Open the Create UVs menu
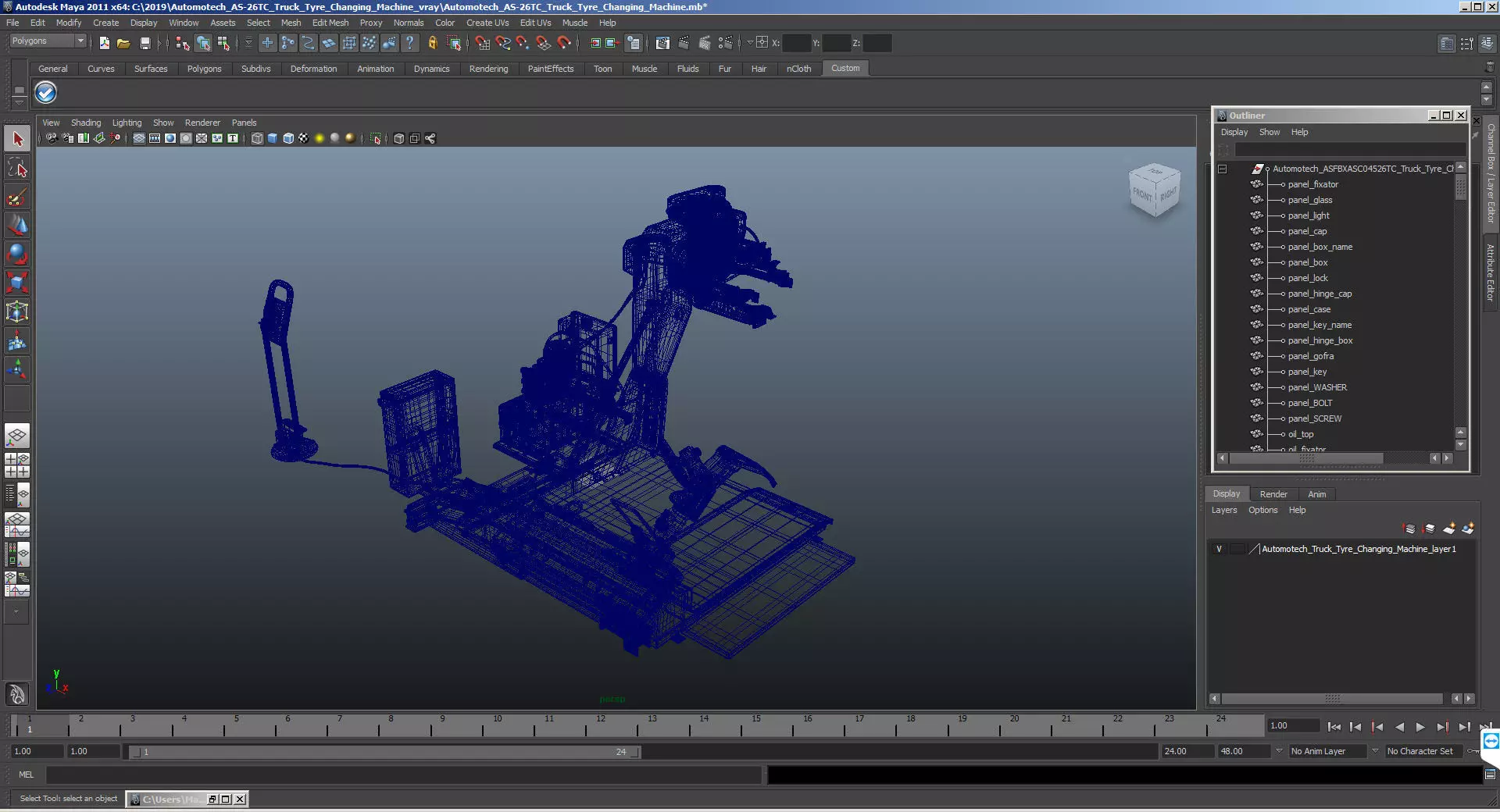 point(487,23)
